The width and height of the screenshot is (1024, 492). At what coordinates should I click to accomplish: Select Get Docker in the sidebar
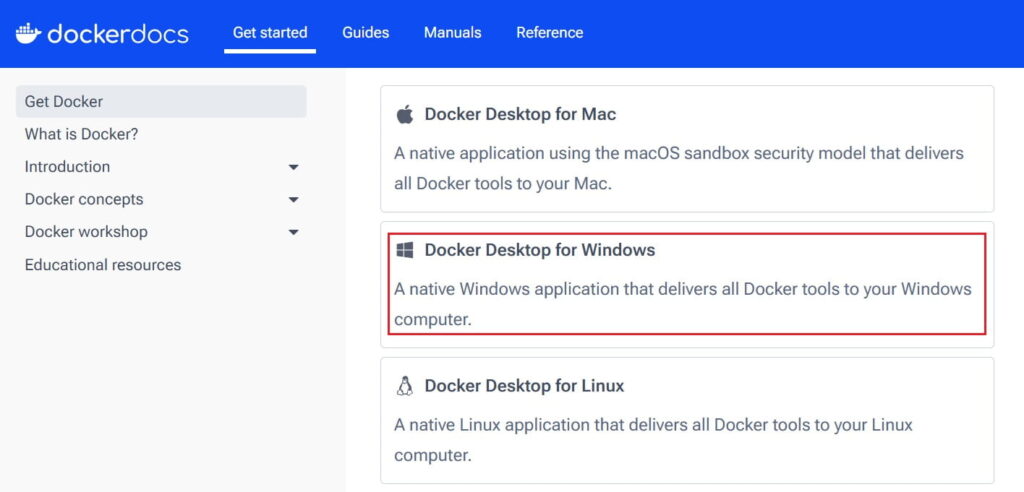click(161, 101)
